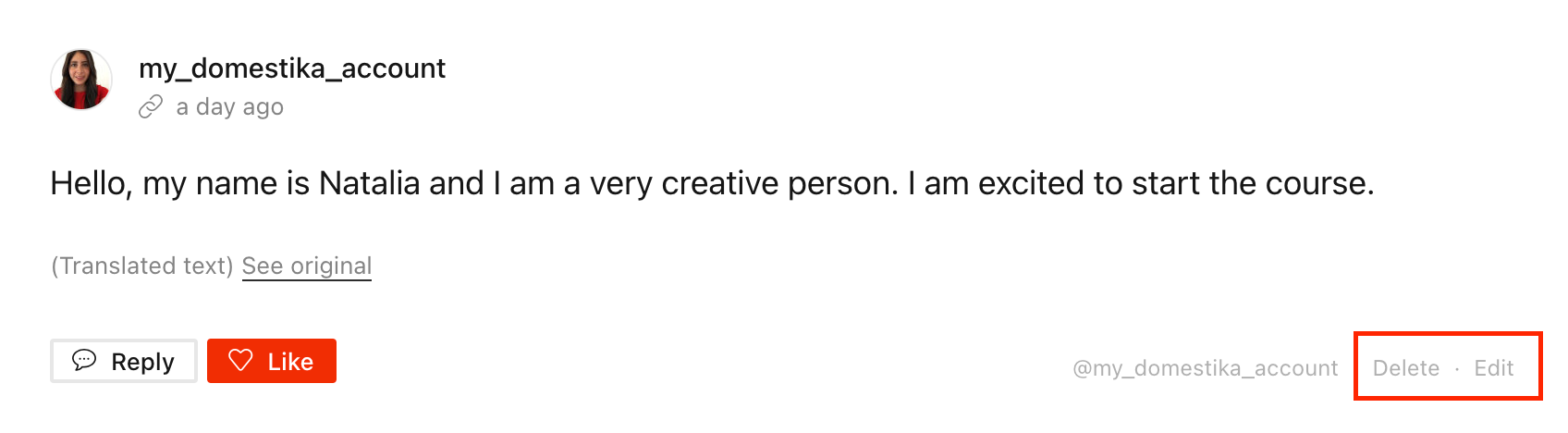
Task: Click the "(Translated text)" label
Action: coord(142,266)
